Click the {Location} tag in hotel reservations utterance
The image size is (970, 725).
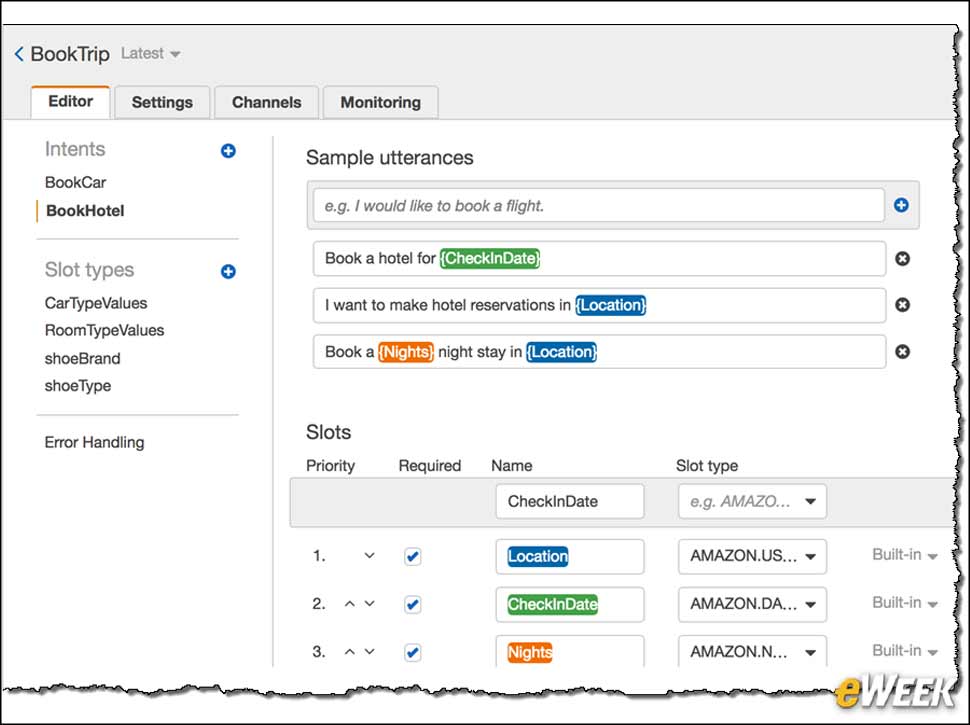611,305
